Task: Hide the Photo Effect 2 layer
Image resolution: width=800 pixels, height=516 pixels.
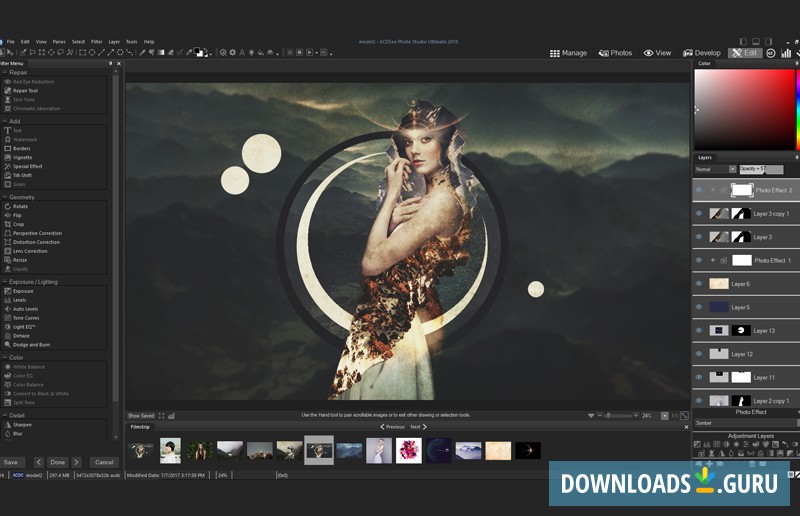Action: [x=699, y=190]
